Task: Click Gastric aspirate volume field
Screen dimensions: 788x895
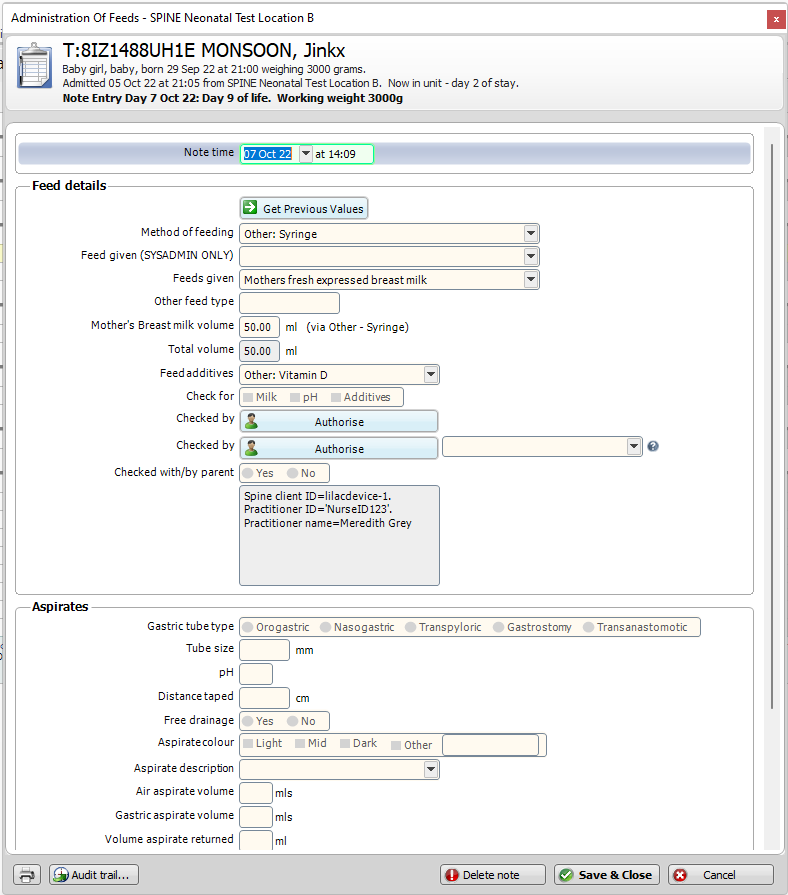Action: (x=256, y=817)
